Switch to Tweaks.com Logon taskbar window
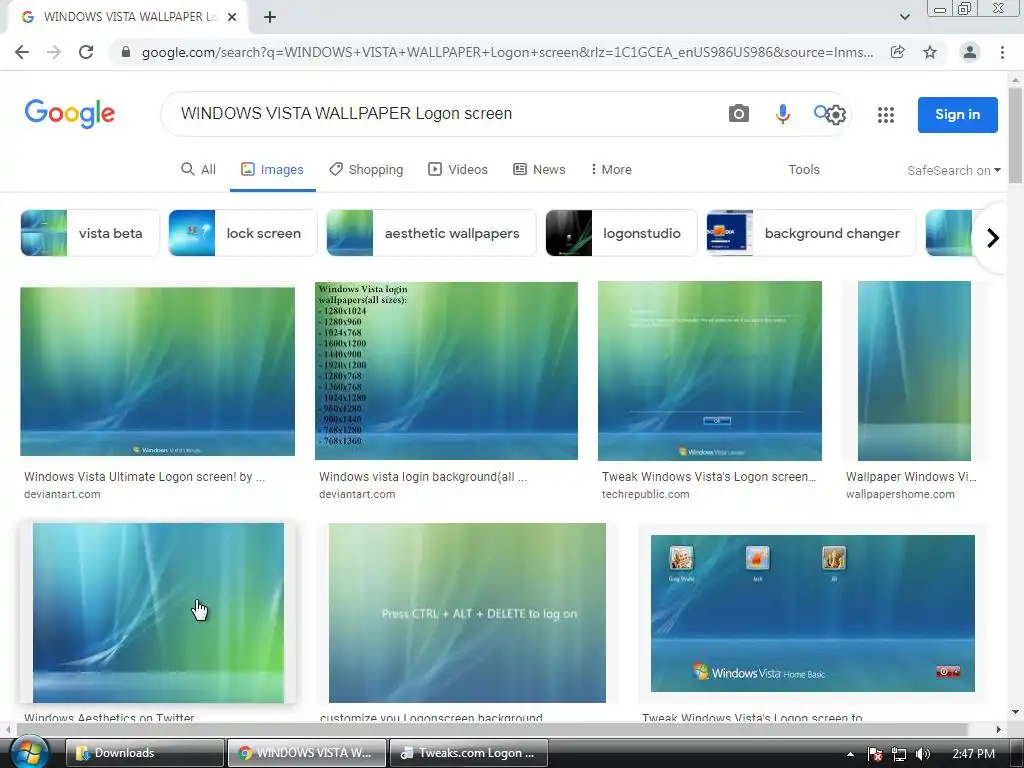This screenshot has width=1024, height=768. (469, 753)
